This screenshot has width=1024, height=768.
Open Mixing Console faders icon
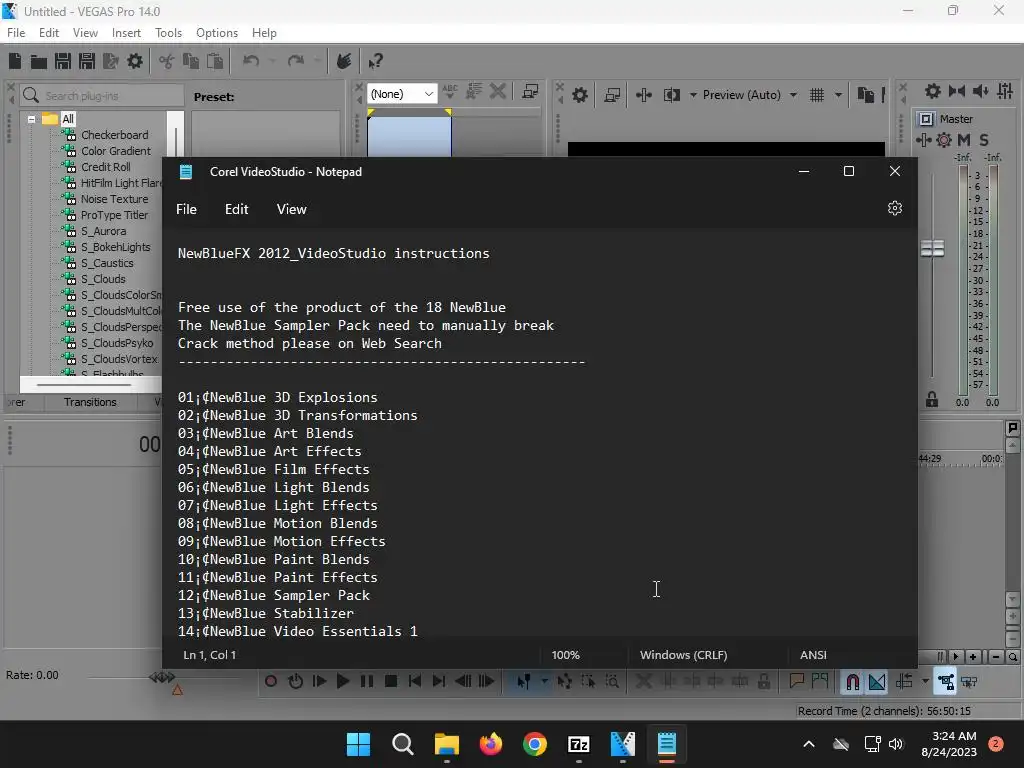[1005, 91]
